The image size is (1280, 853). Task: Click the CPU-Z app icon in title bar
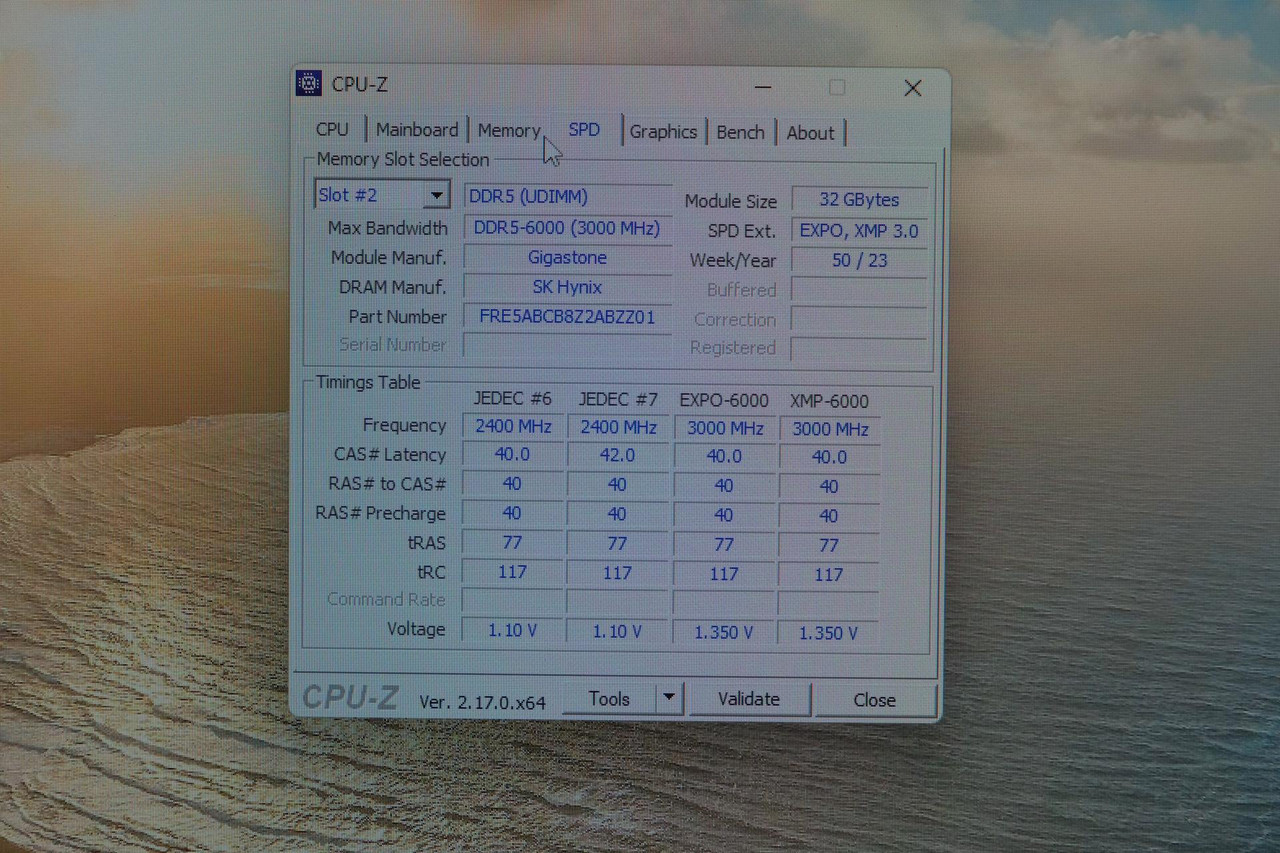[x=308, y=84]
